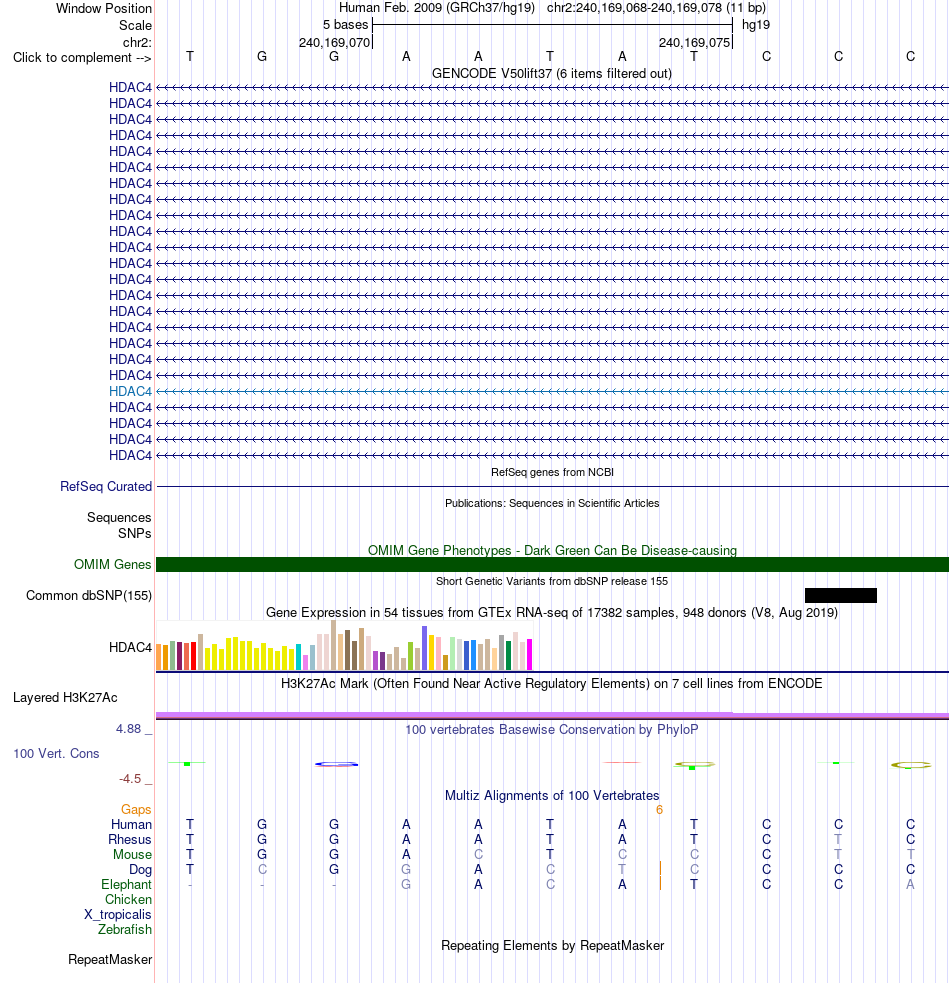Image resolution: width=950 pixels, height=983 pixels.
Task: Click the OMIM Genes track label
Action: click(x=113, y=564)
